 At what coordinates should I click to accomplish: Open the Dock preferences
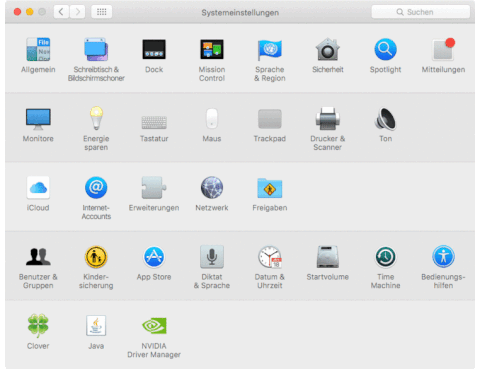point(154,49)
